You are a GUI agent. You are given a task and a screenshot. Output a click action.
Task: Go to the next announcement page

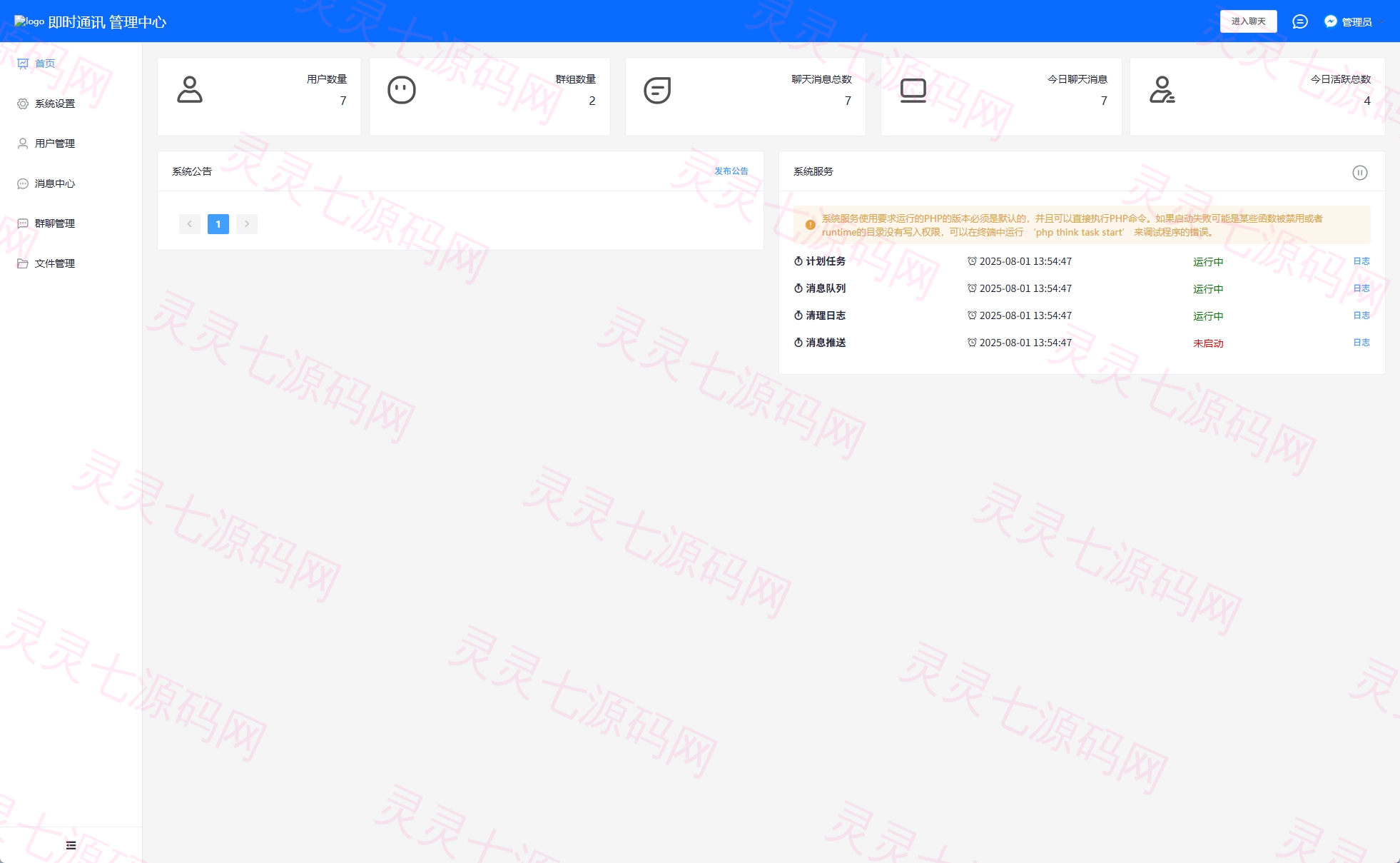pos(247,224)
